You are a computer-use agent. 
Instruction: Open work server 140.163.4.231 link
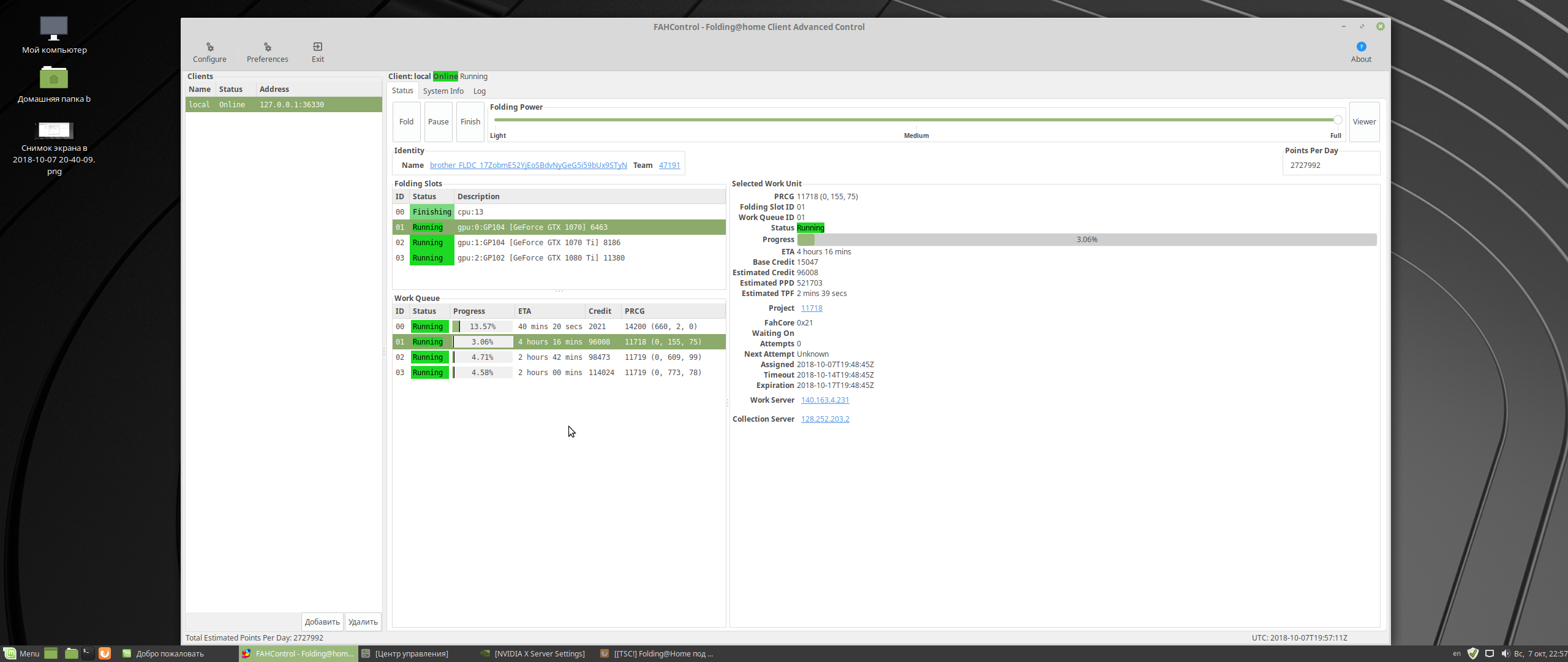tap(824, 400)
